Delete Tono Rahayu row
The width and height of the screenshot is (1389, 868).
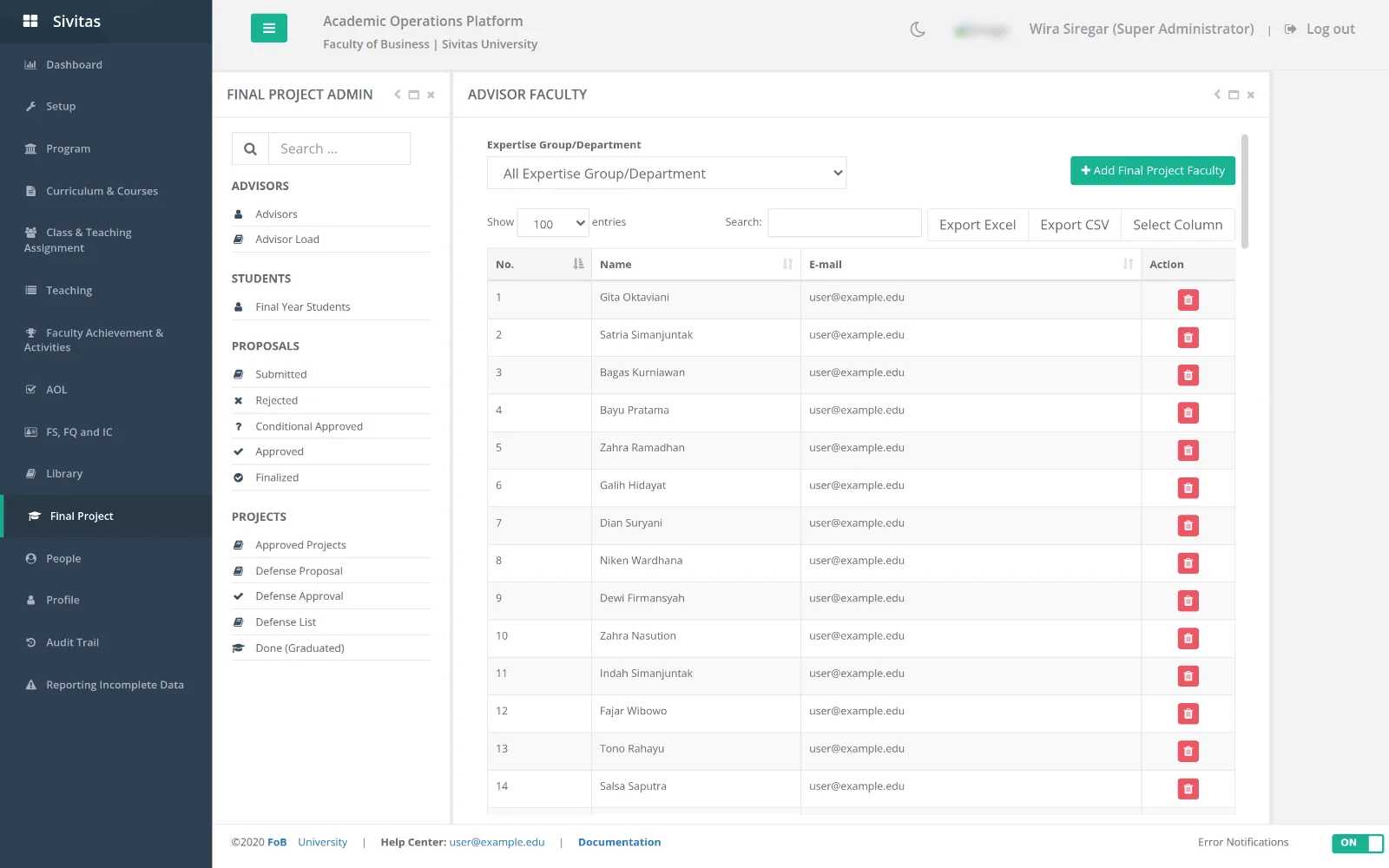(1188, 751)
